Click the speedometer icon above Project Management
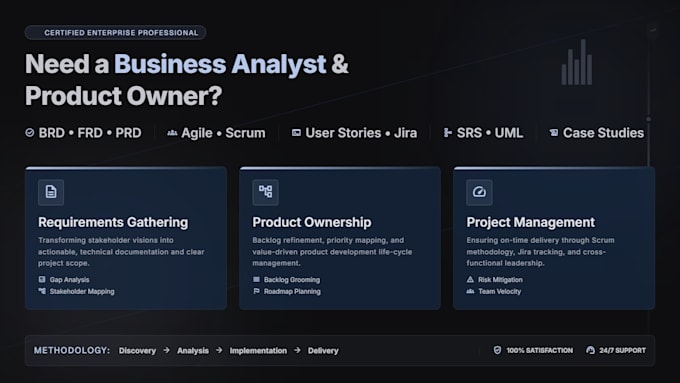Viewport: 680px width, 383px height. (x=479, y=192)
